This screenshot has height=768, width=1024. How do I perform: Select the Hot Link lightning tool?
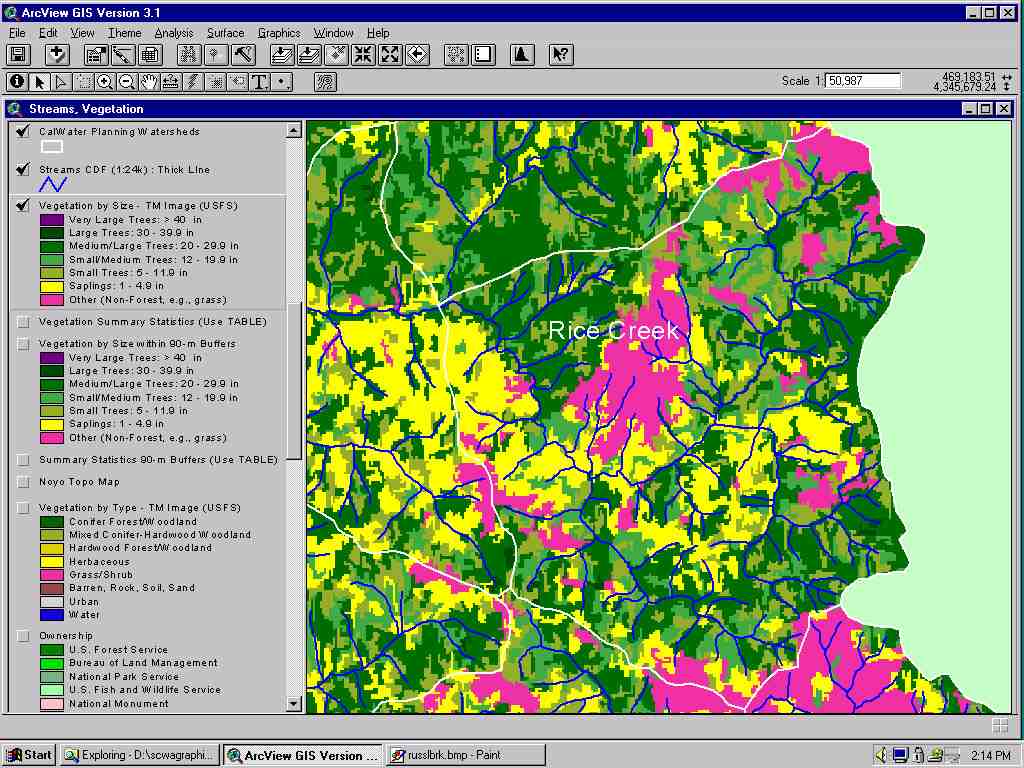point(193,82)
